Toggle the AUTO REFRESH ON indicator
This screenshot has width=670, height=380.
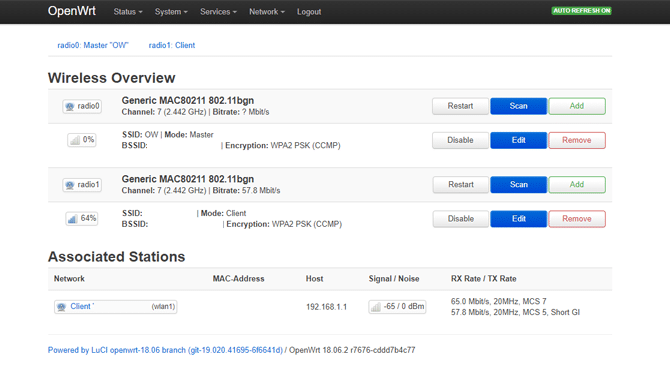pos(581,11)
